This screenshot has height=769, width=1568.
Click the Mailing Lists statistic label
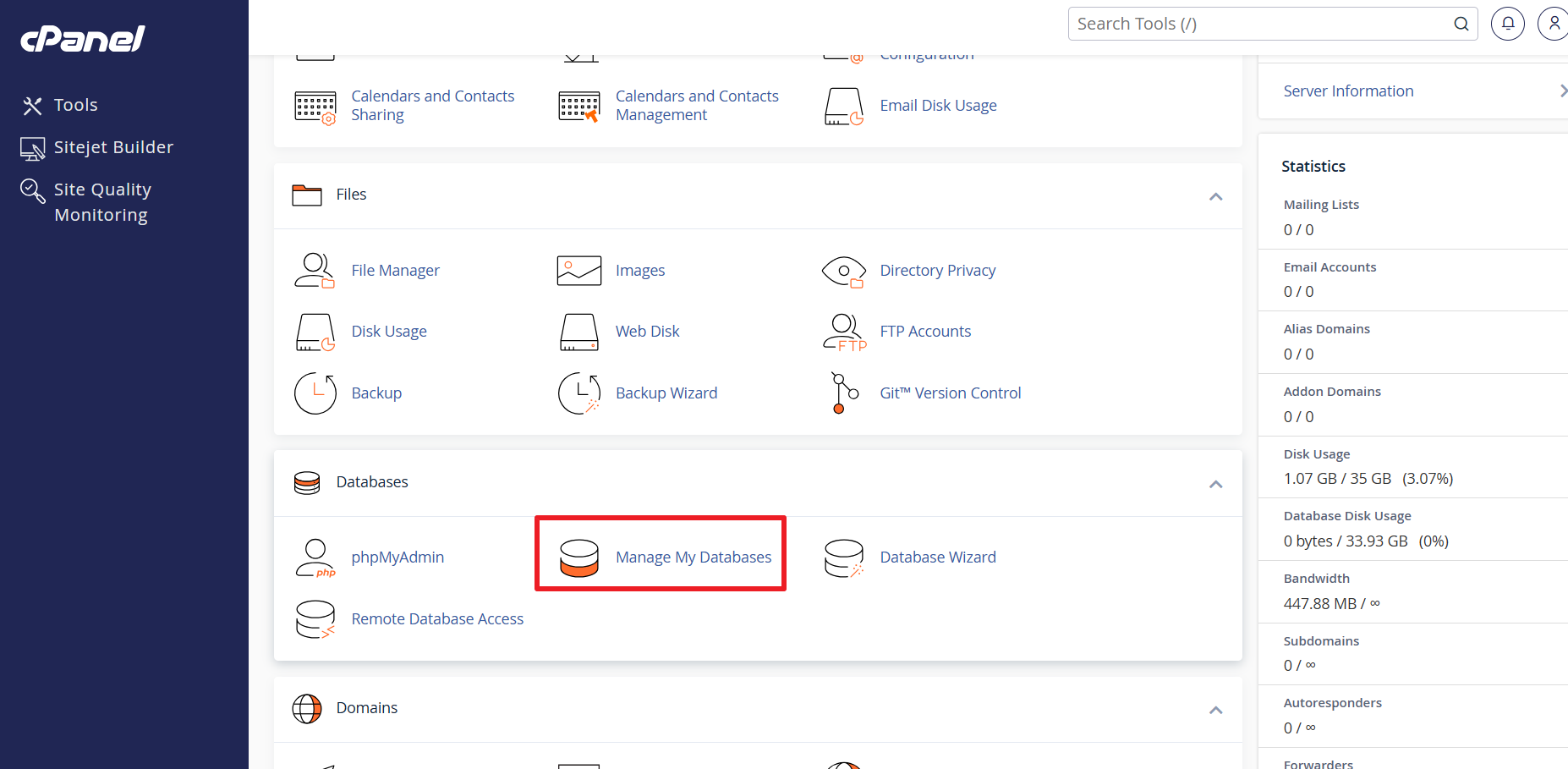[x=1321, y=205]
